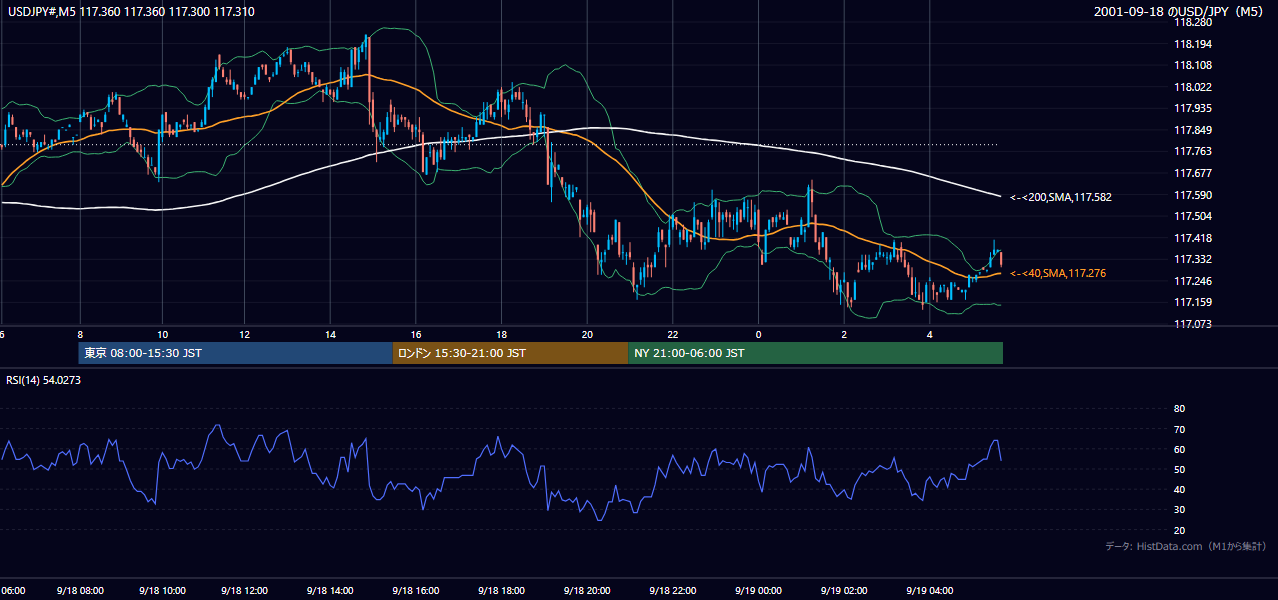Click the 117.159 price axis label
Viewport: 1278px width, 600px height.
1192,302
